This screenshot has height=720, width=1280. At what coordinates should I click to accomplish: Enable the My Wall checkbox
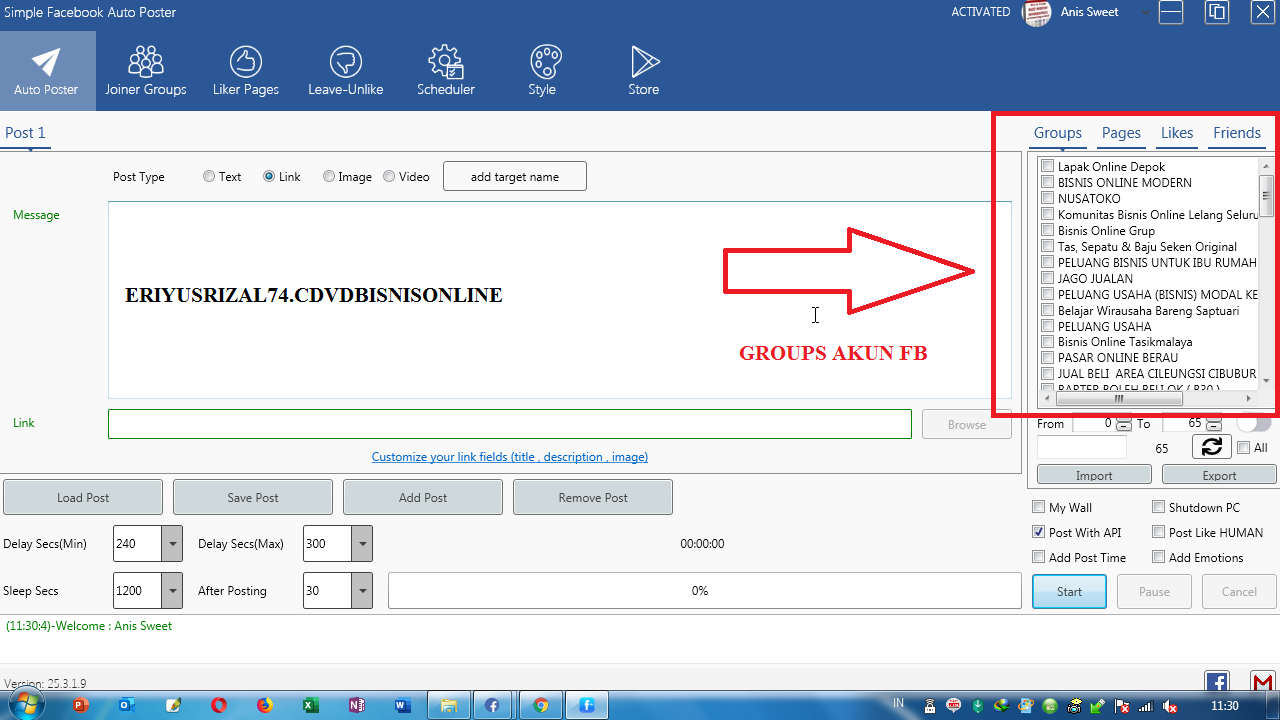coord(1039,507)
